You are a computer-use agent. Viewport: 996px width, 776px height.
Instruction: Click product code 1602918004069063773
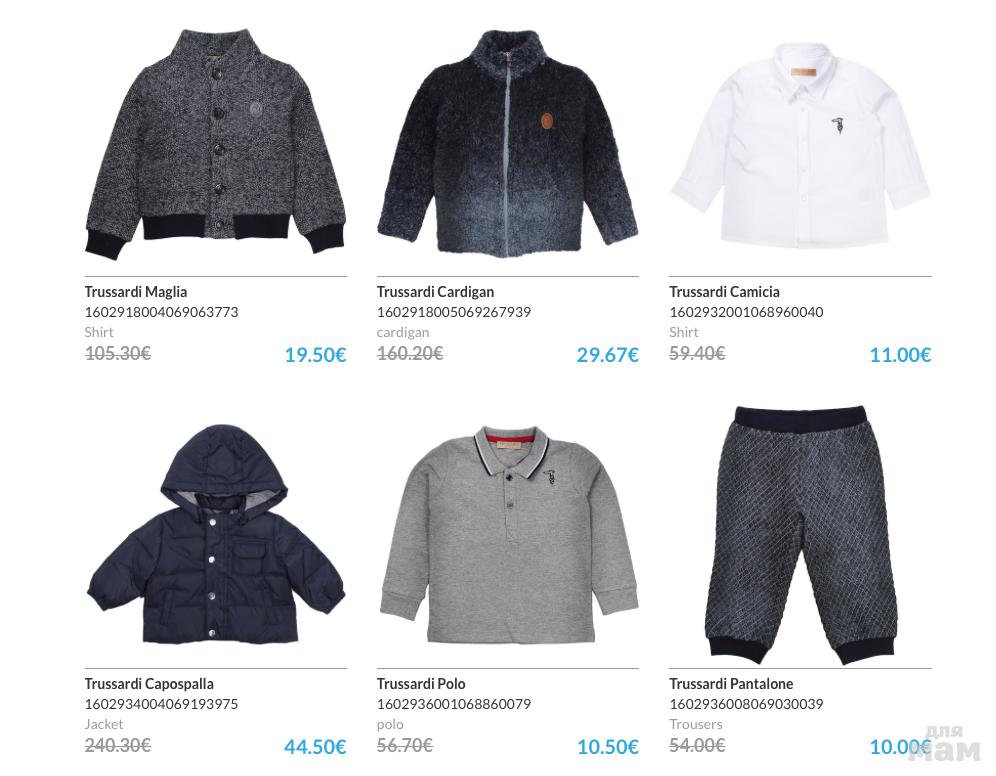click(161, 312)
